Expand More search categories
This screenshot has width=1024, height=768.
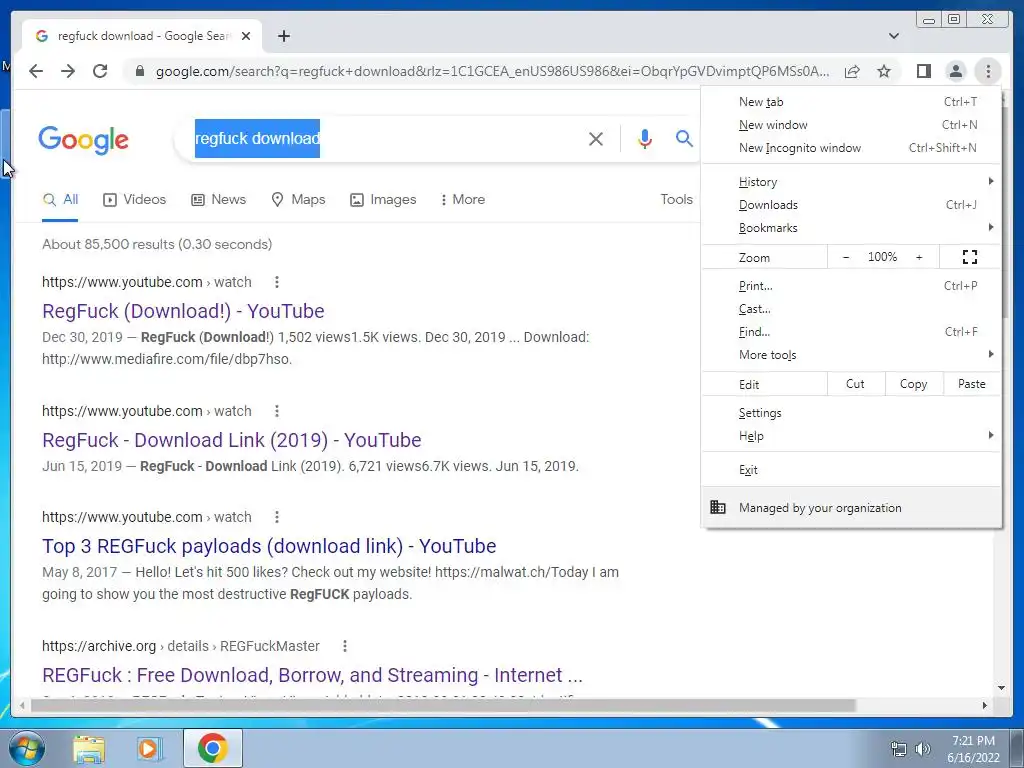click(x=463, y=199)
